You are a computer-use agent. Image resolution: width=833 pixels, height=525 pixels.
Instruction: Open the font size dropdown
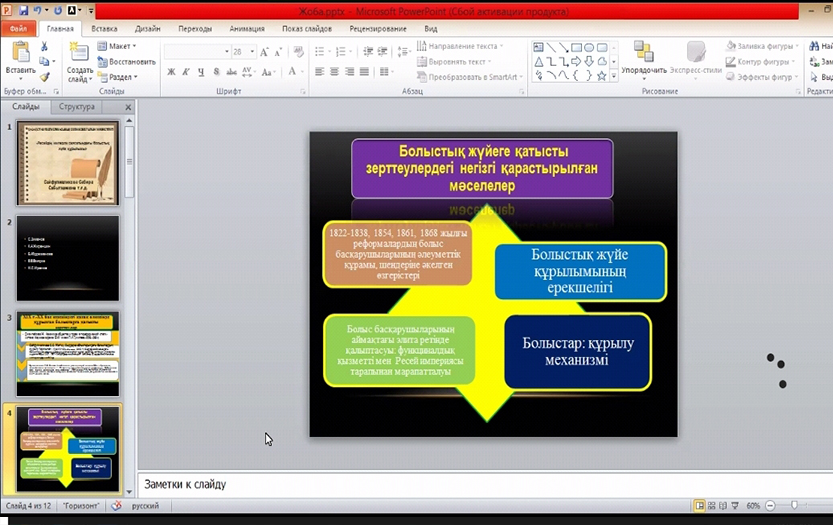252,51
